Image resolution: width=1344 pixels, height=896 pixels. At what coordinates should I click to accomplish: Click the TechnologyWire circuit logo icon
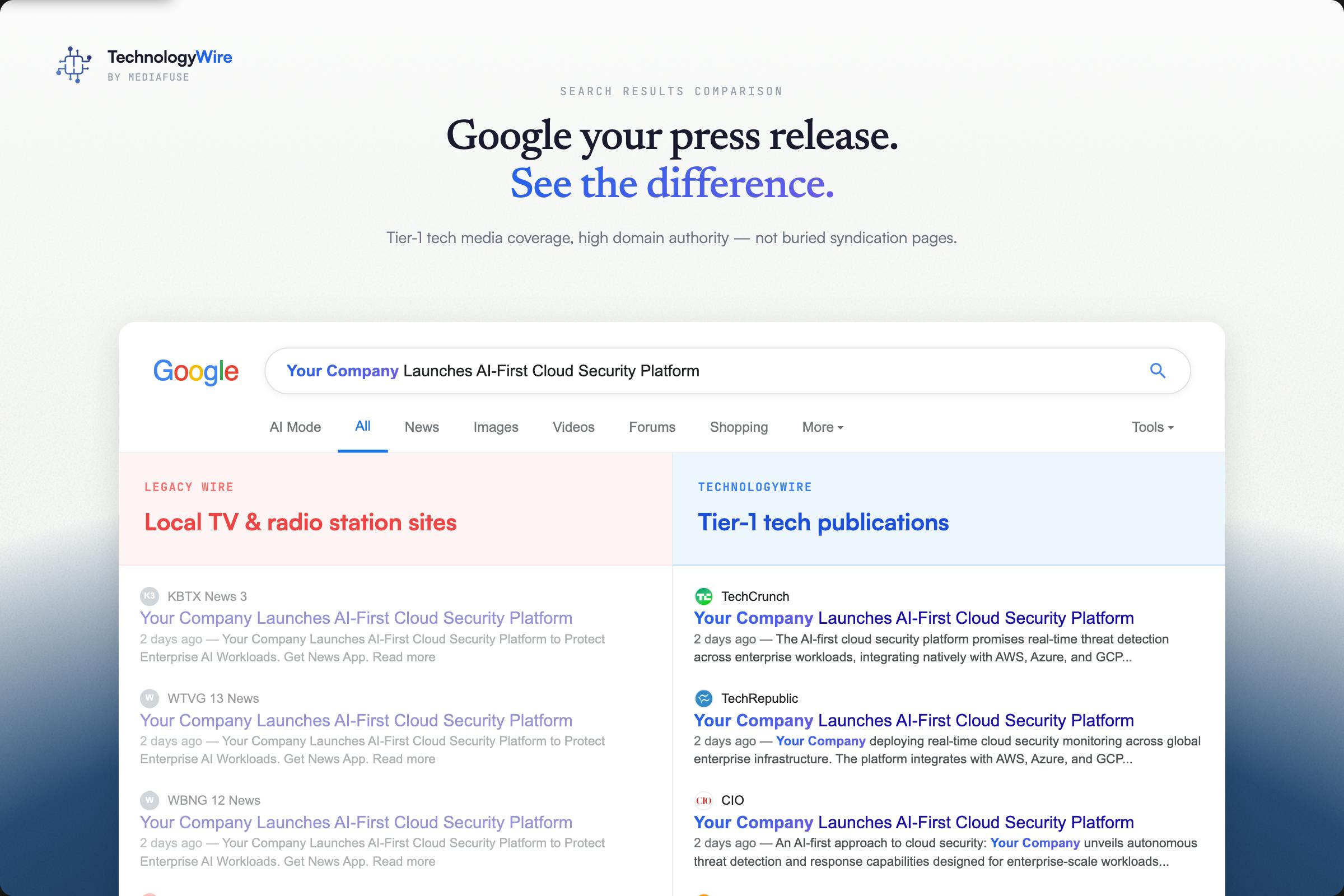[x=74, y=65]
